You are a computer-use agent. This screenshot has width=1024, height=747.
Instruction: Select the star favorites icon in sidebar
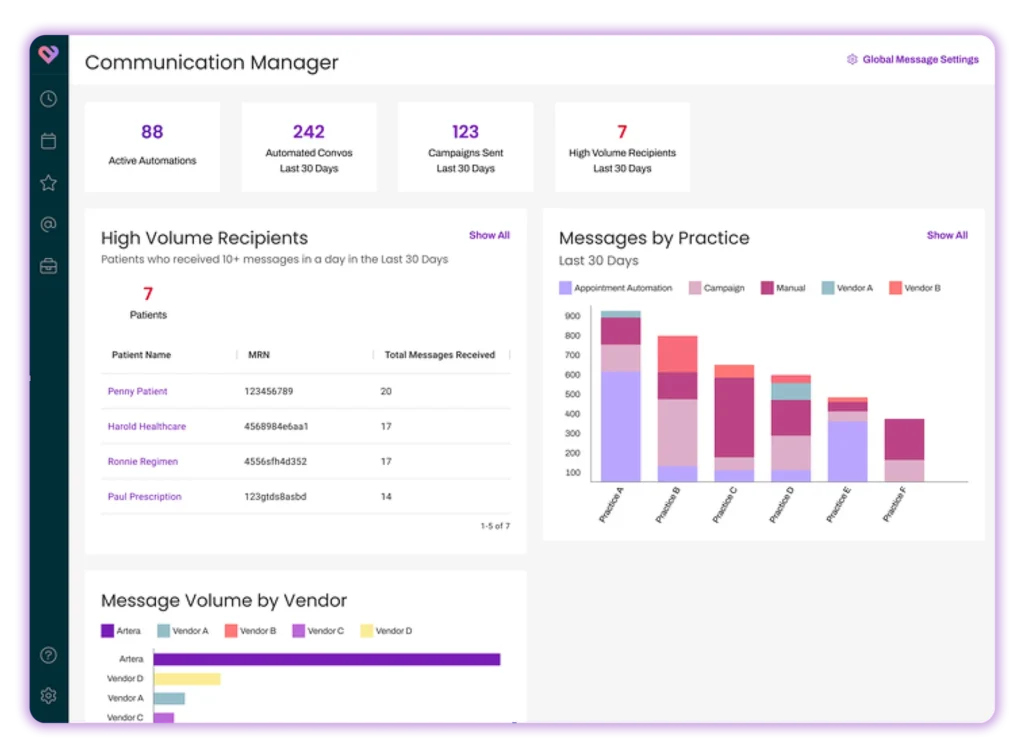[48, 183]
